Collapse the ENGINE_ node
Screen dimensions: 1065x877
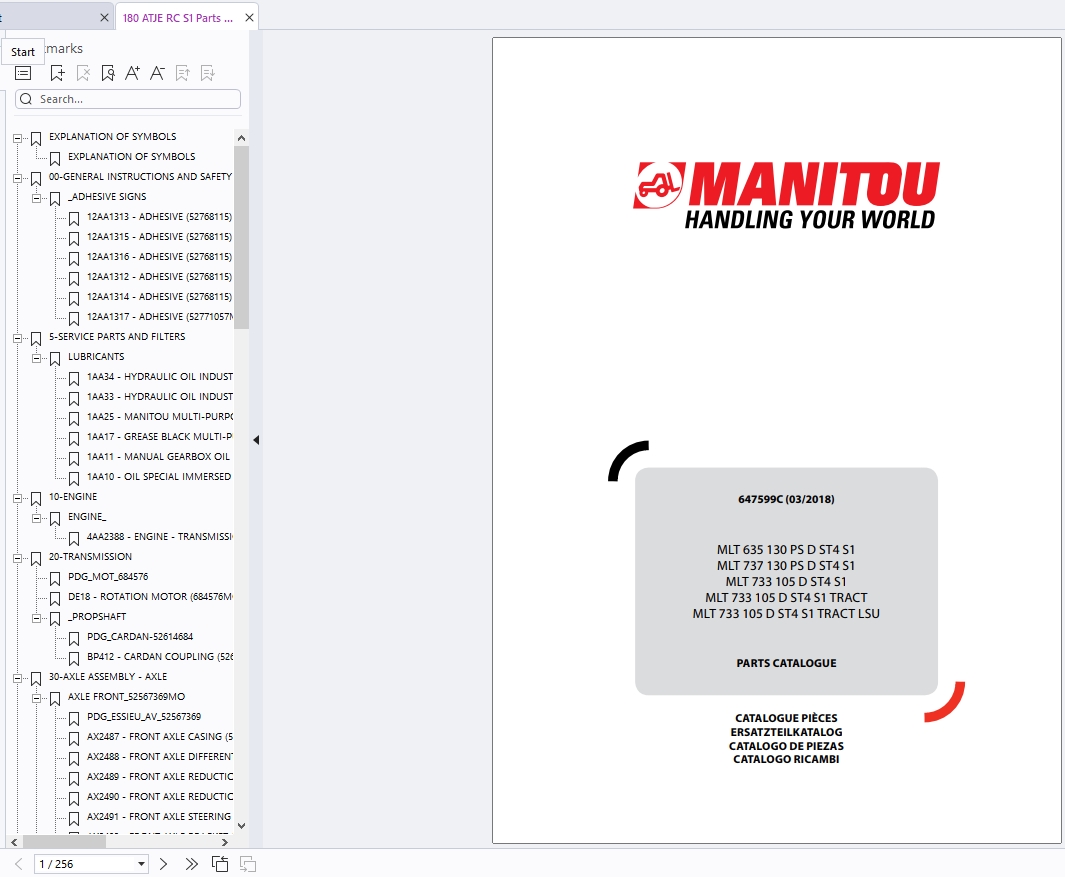[36, 518]
